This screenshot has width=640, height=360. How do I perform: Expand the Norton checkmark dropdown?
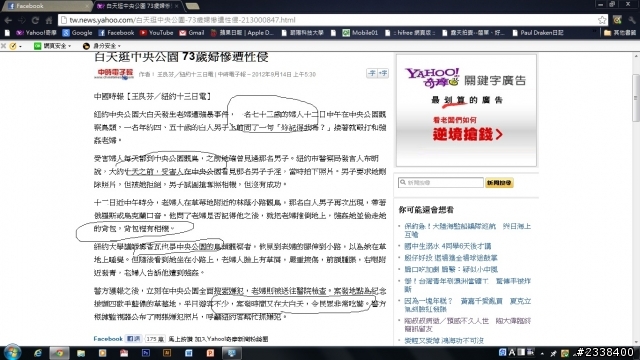click(x=16, y=46)
